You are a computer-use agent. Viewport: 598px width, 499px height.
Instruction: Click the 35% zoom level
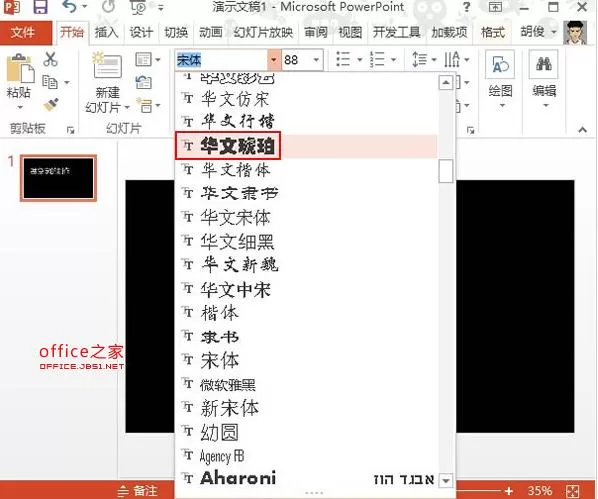click(x=540, y=491)
